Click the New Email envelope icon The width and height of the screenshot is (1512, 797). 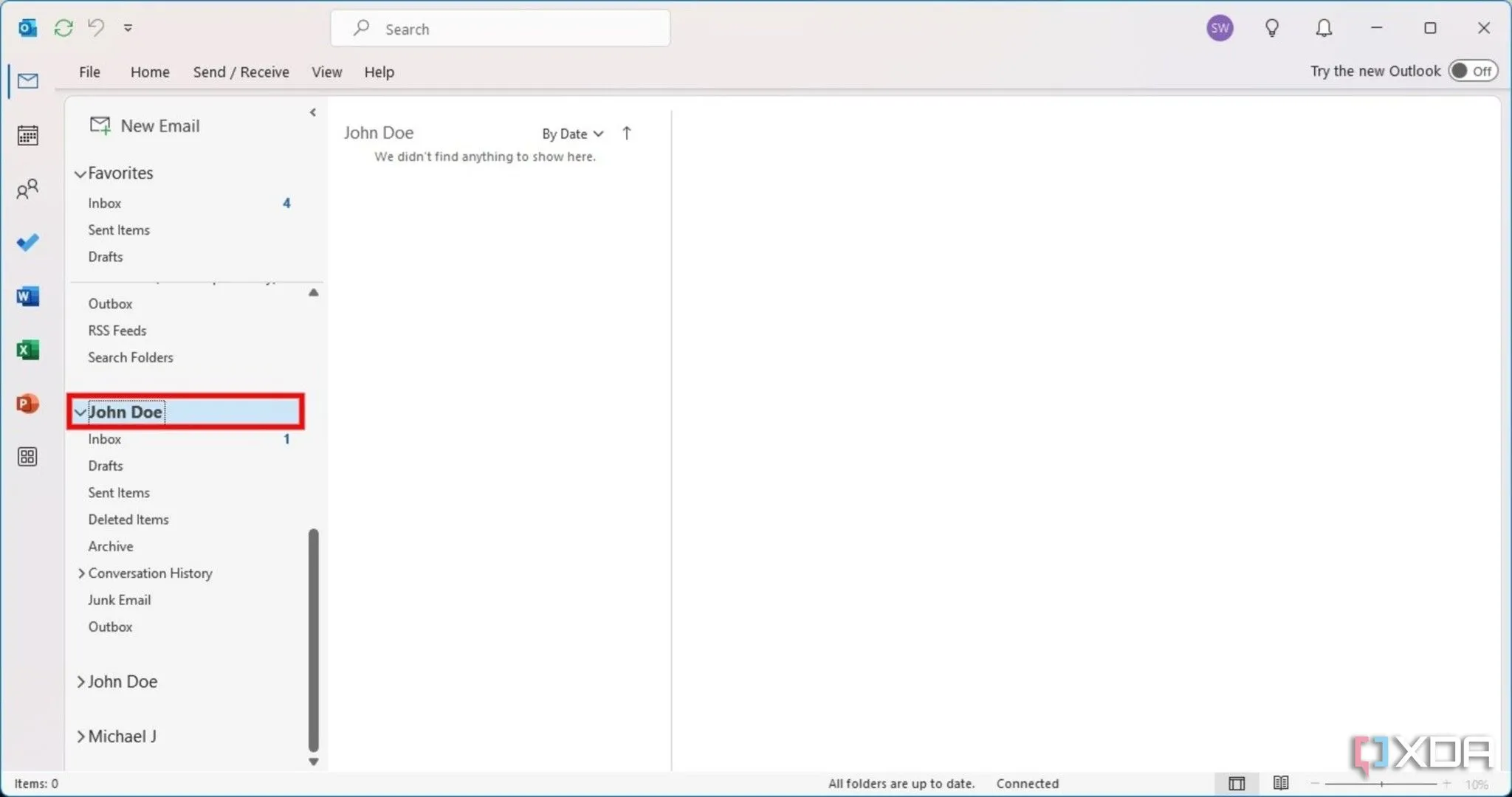pyautogui.click(x=100, y=125)
